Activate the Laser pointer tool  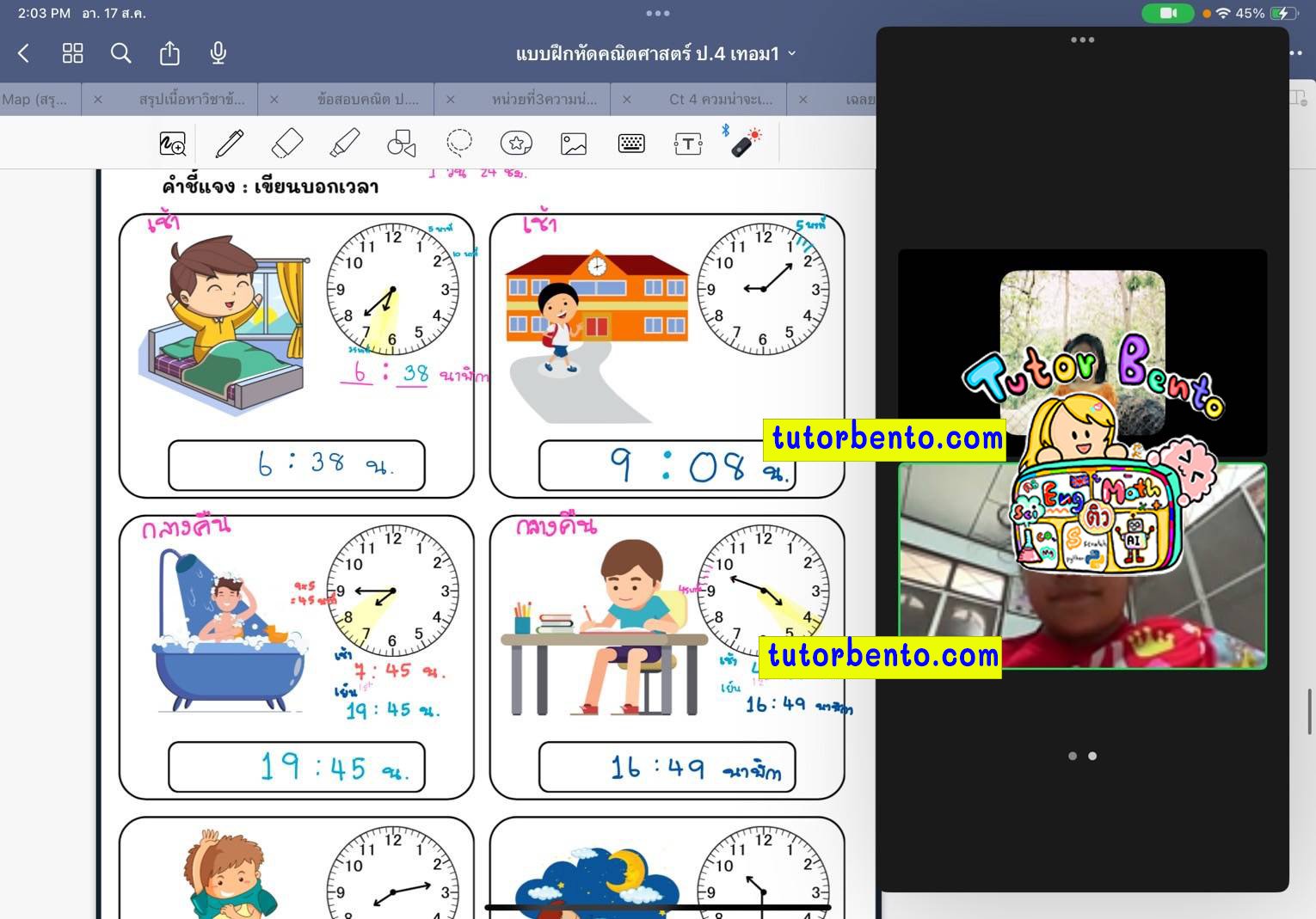tap(745, 143)
